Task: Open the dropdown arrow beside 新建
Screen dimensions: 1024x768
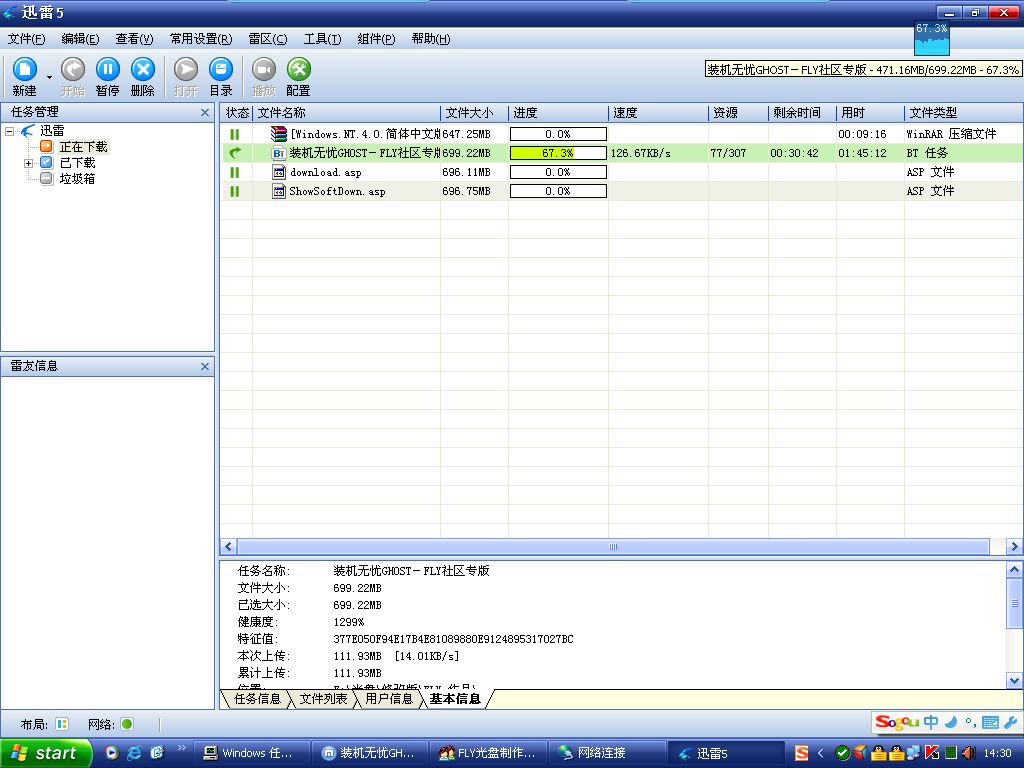Action: (49, 78)
